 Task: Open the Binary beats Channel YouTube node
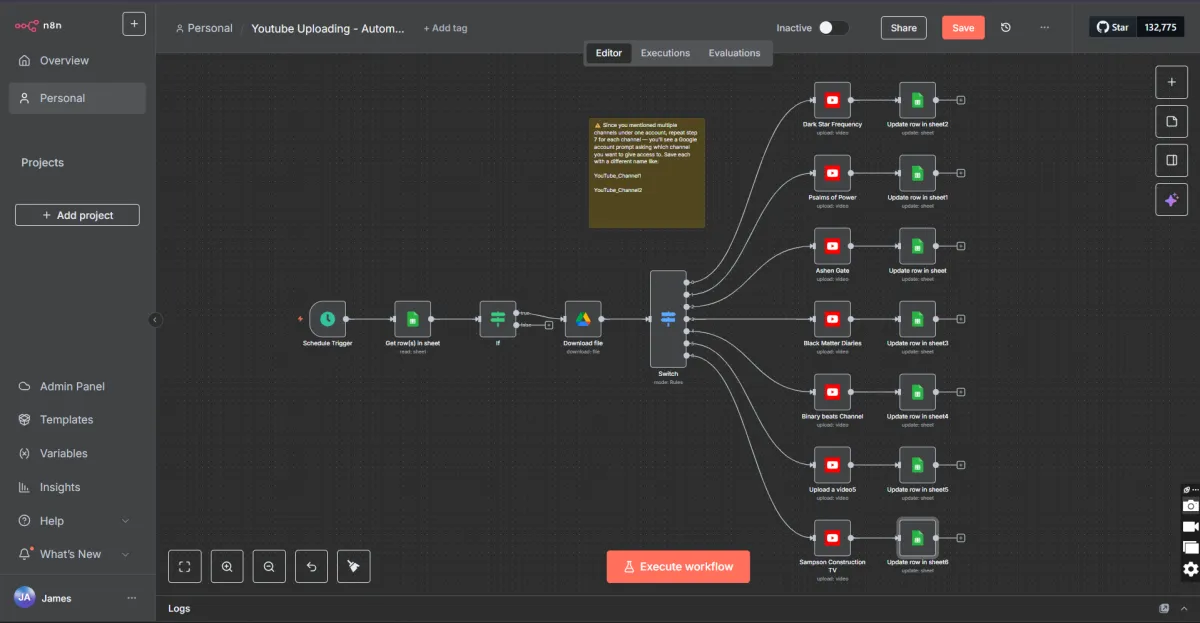(x=832, y=392)
